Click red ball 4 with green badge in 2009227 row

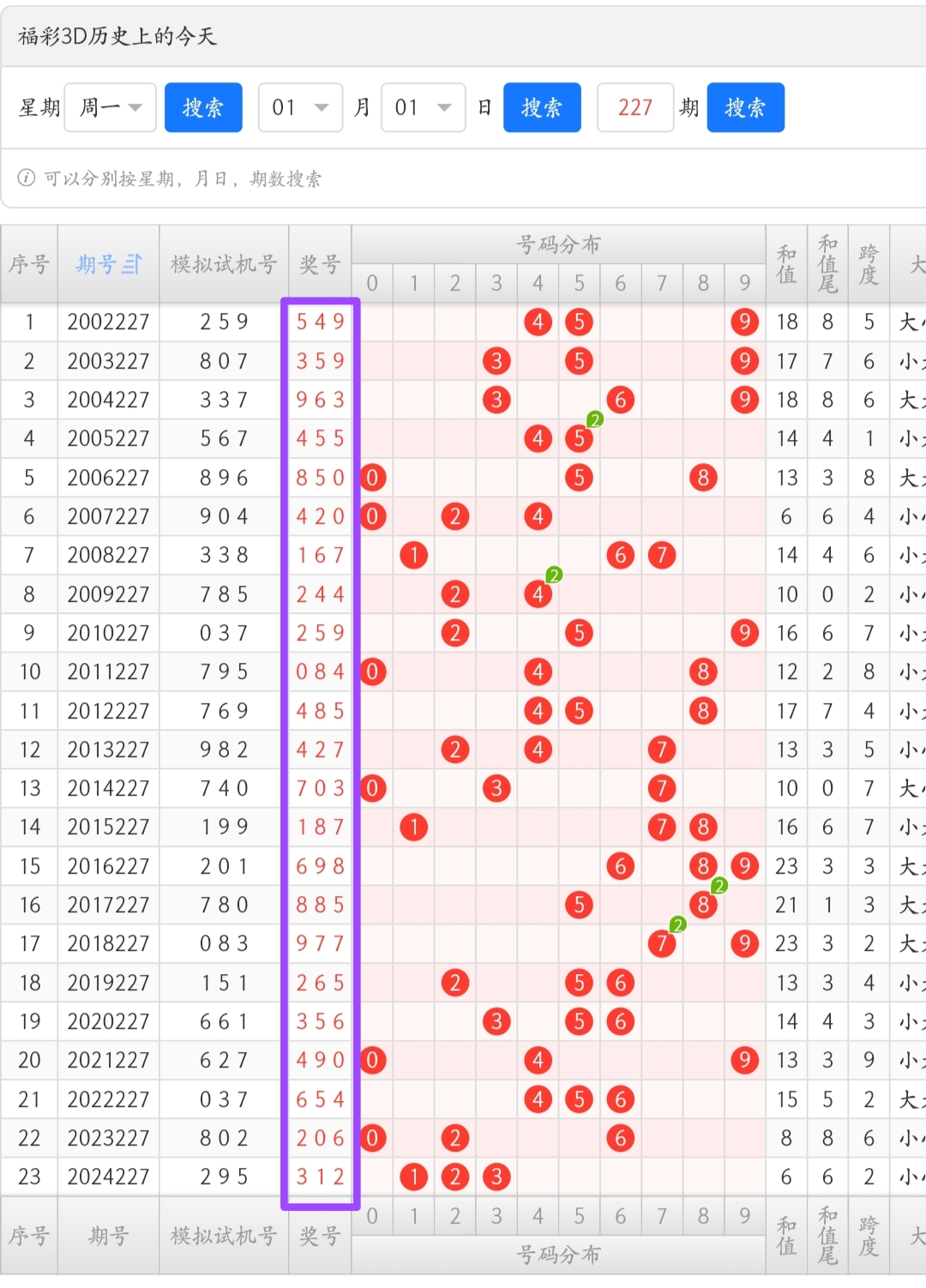(x=538, y=594)
